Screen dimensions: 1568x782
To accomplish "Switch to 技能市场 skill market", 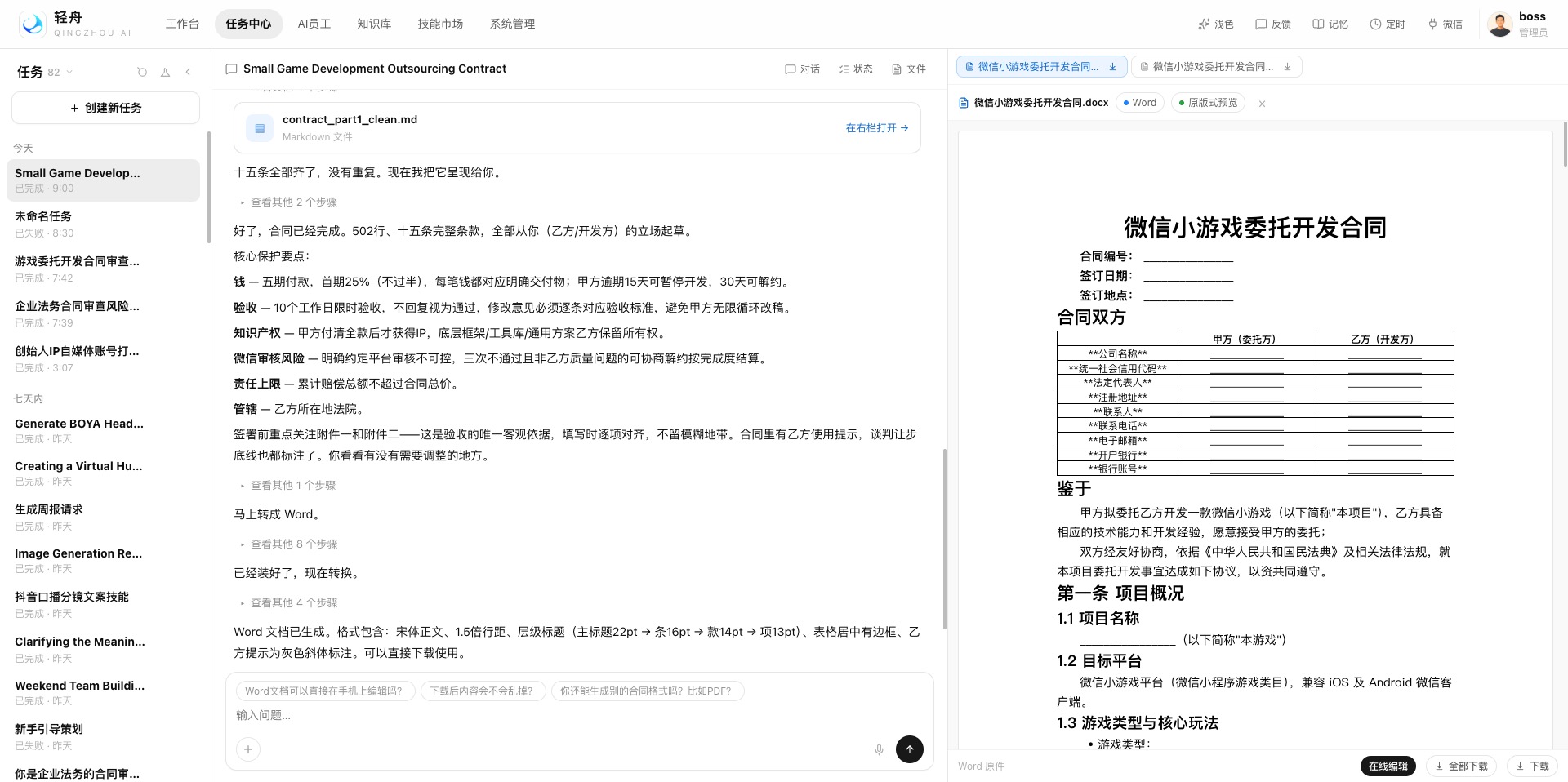I will [x=440, y=24].
